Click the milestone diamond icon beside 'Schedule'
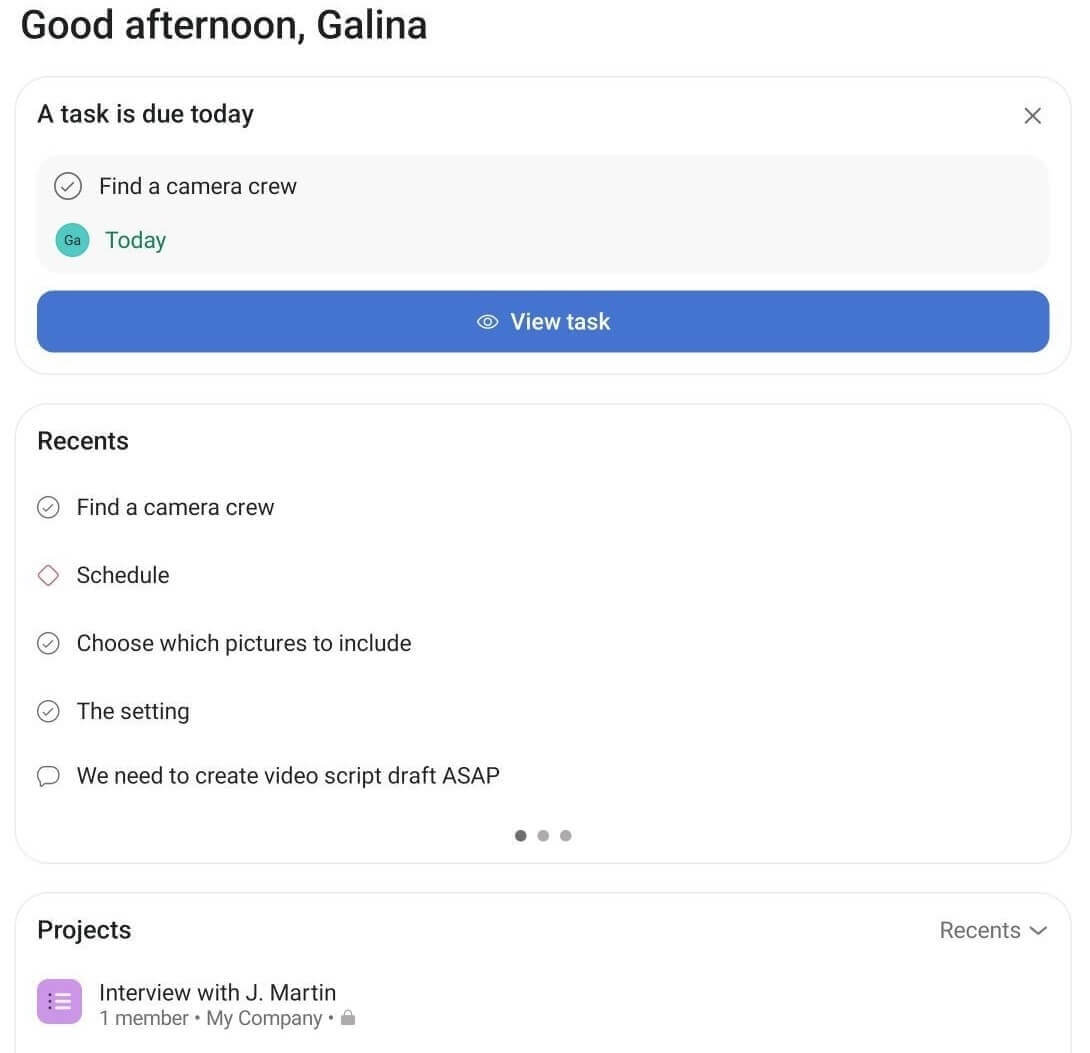 click(48, 575)
